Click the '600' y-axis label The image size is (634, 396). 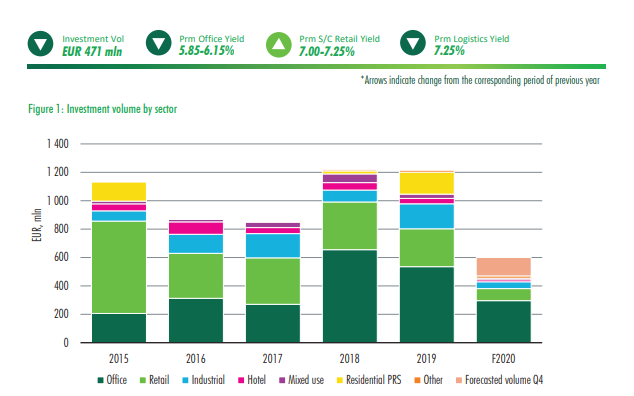(x=61, y=257)
